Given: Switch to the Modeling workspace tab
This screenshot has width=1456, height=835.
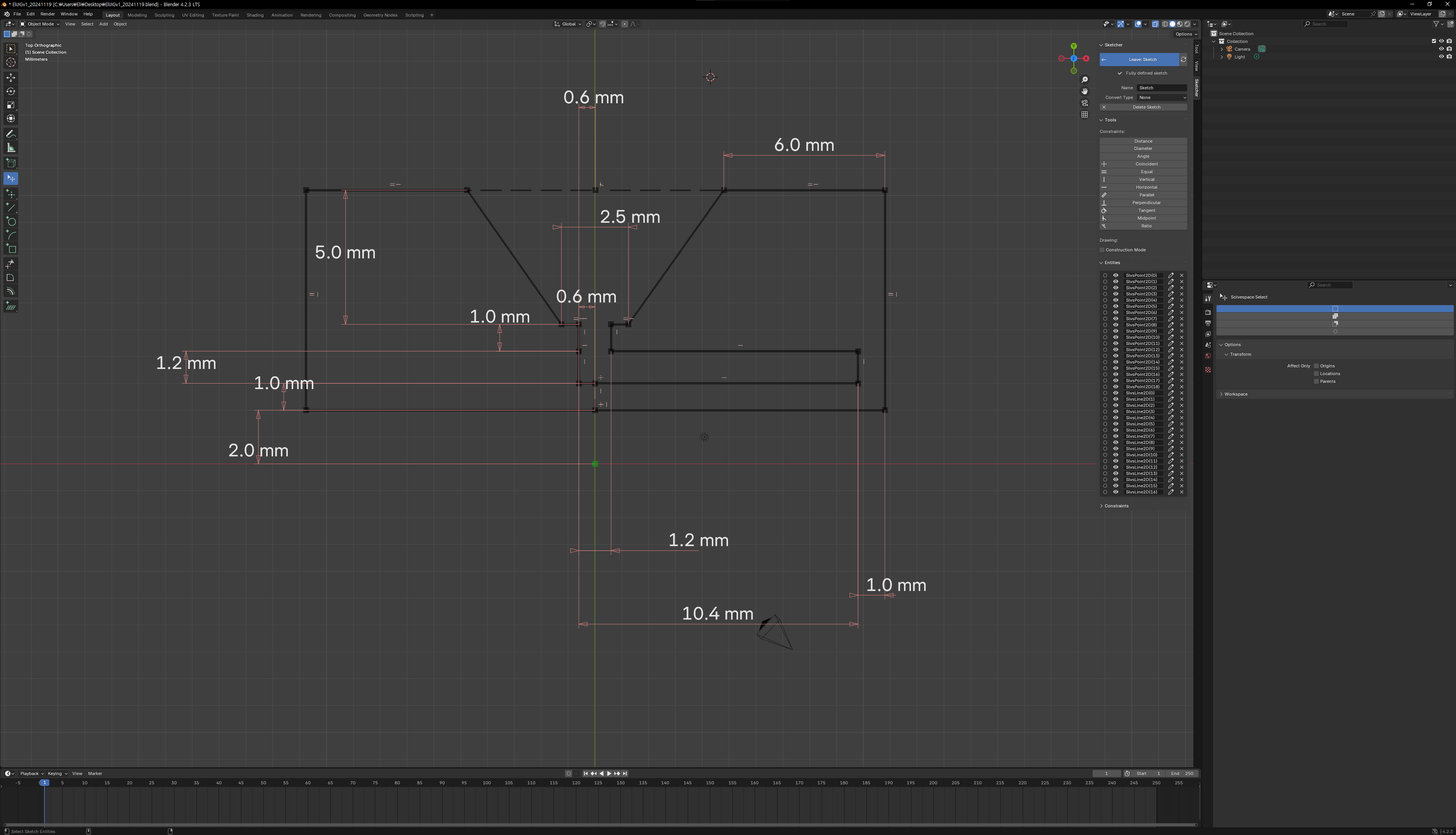Looking at the screenshot, I should point(137,15).
